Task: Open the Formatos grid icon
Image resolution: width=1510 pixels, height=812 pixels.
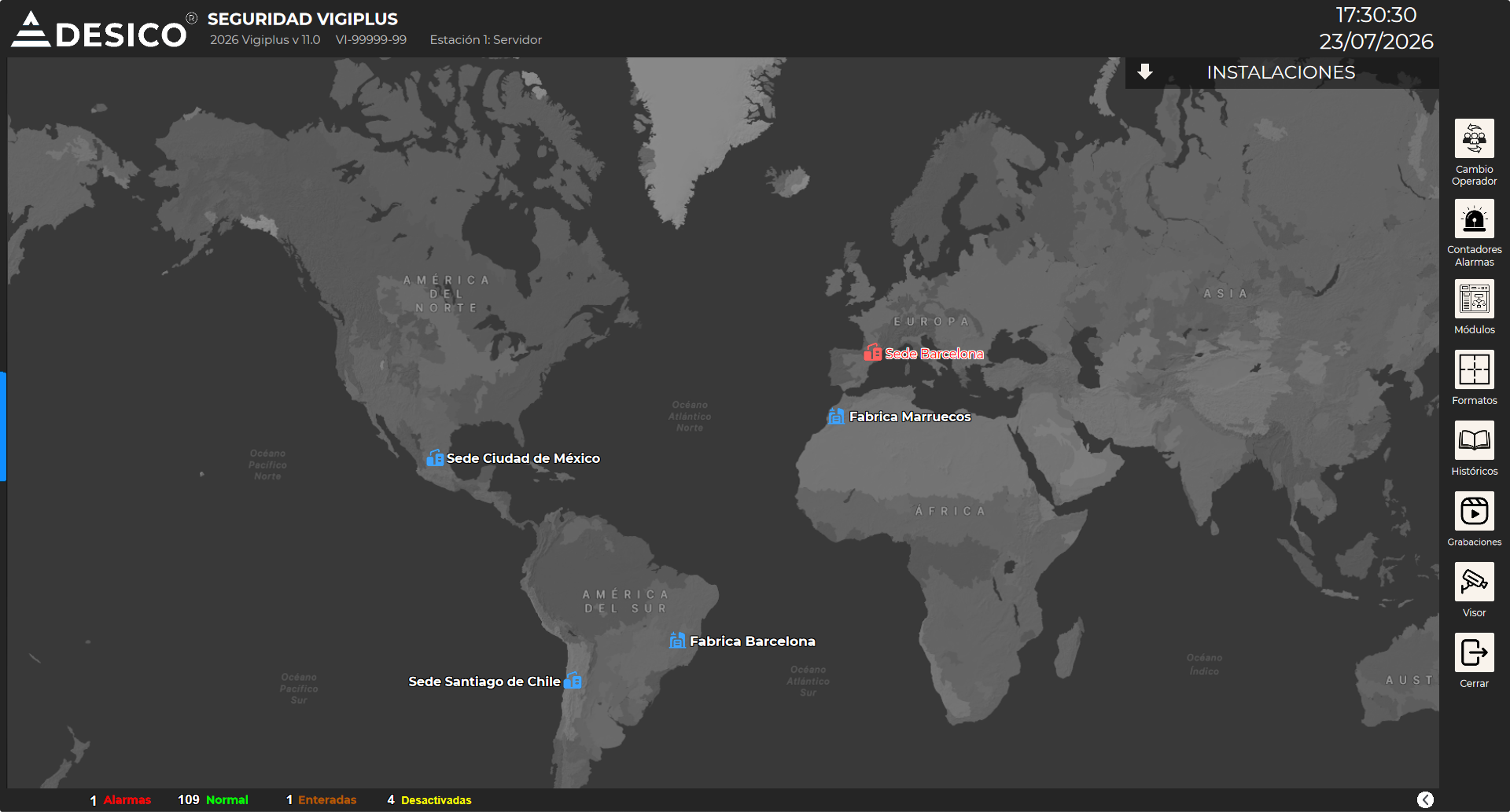Action: tap(1474, 369)
